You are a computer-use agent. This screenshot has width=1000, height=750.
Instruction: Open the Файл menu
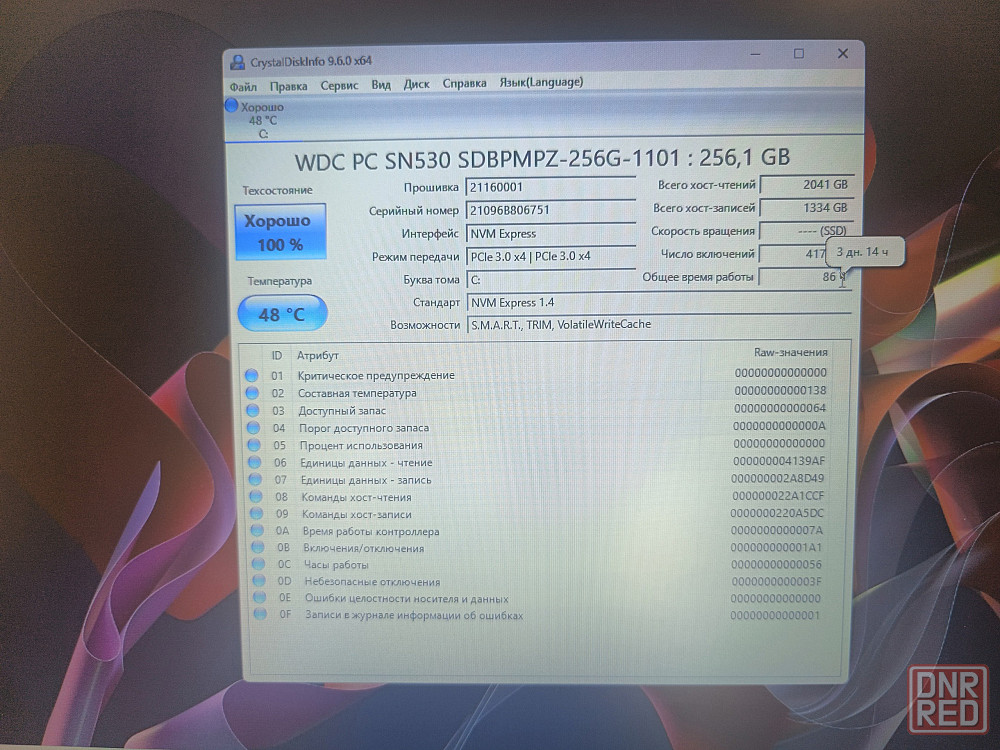click(x=243, y=87)
